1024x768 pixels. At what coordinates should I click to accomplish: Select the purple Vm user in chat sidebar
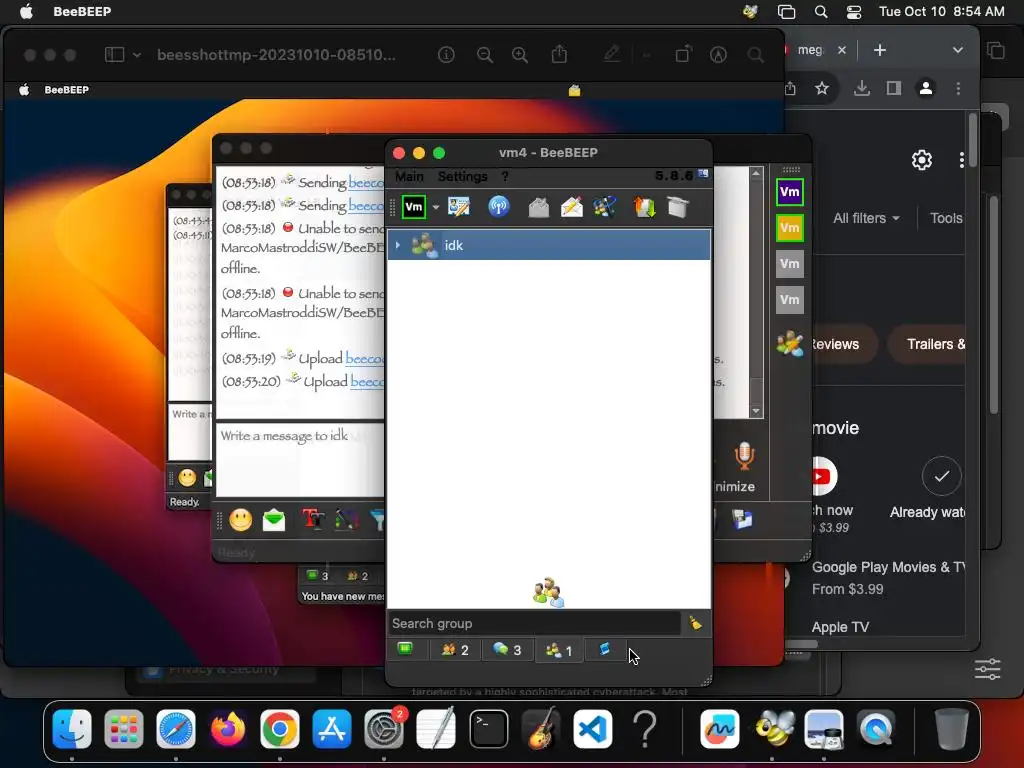[790, 192]
